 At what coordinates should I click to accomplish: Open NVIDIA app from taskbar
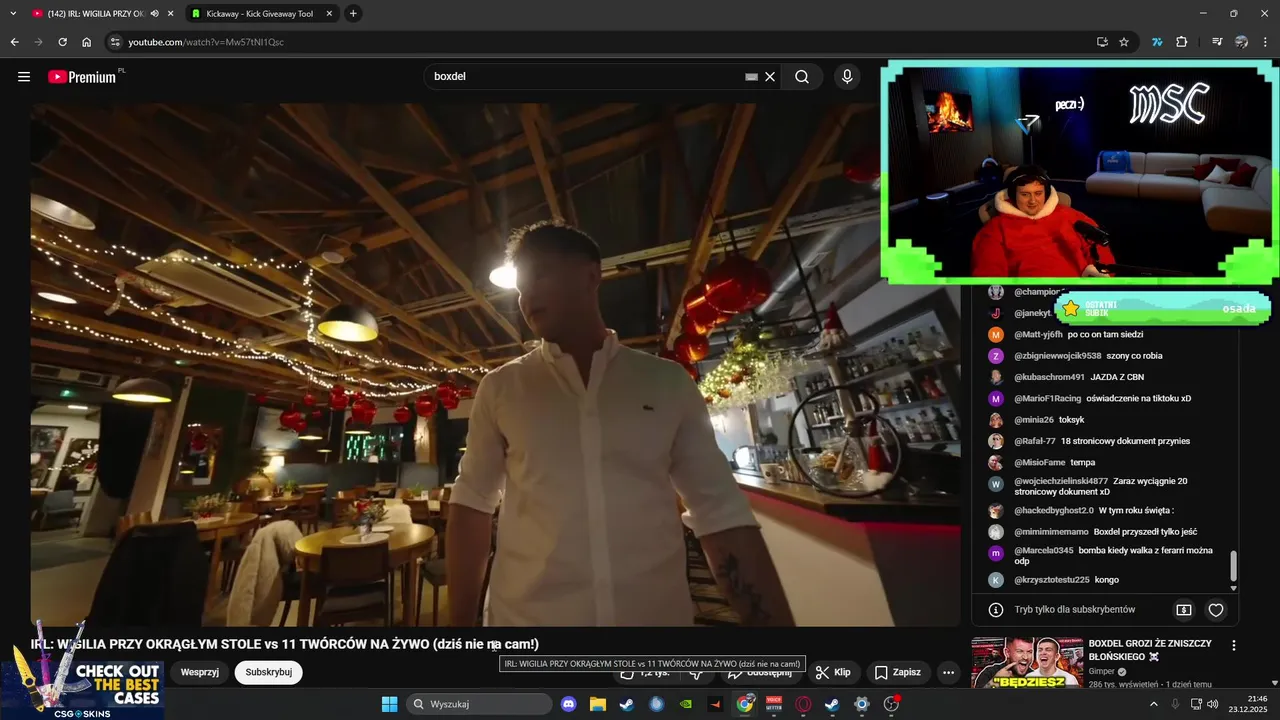pos(685,704)
